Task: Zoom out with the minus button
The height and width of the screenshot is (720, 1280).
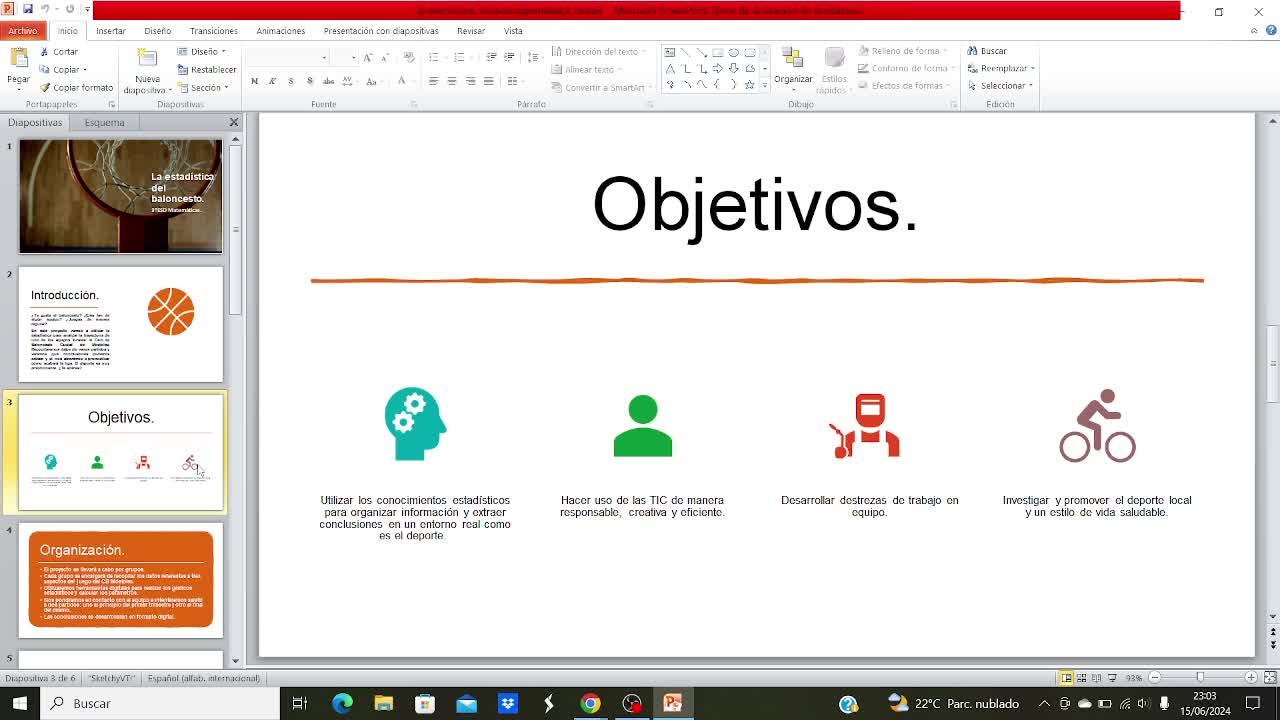Action: tap(1155, 678)
